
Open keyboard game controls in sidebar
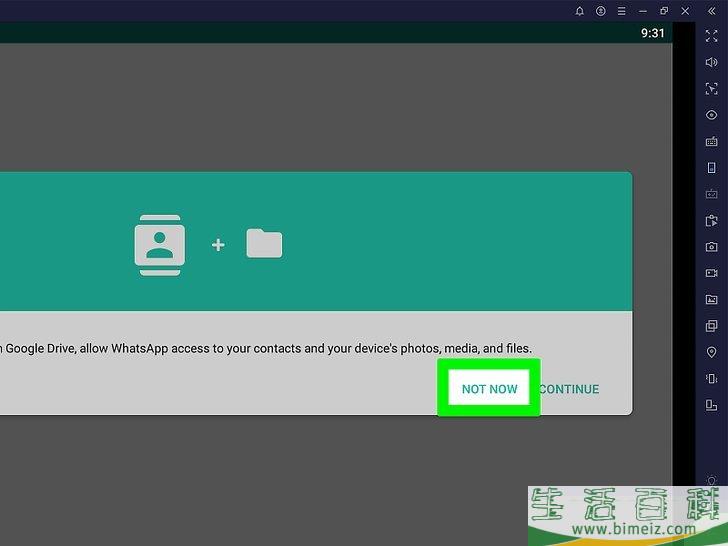click(711, 141)
